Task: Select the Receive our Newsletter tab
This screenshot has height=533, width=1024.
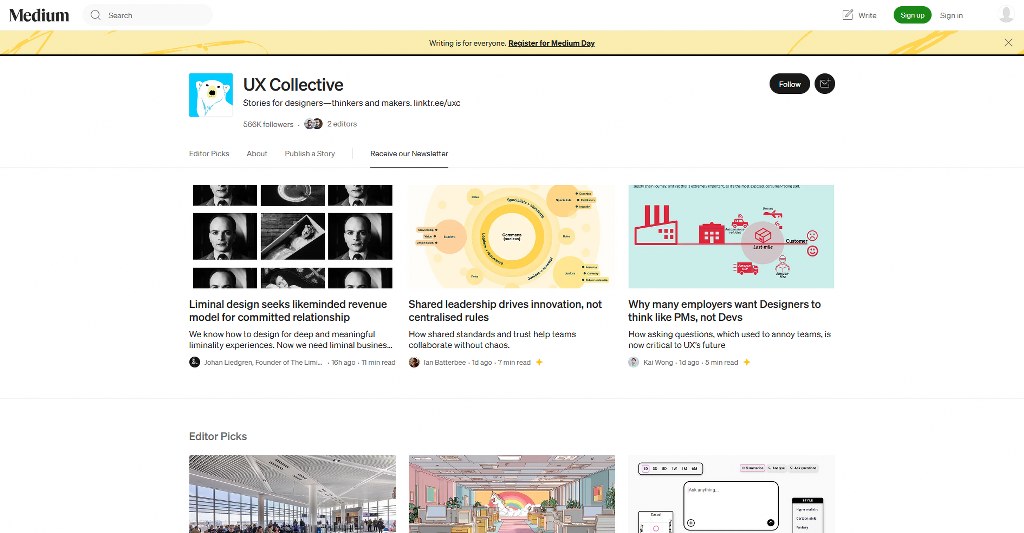Action: coord(409,153)
